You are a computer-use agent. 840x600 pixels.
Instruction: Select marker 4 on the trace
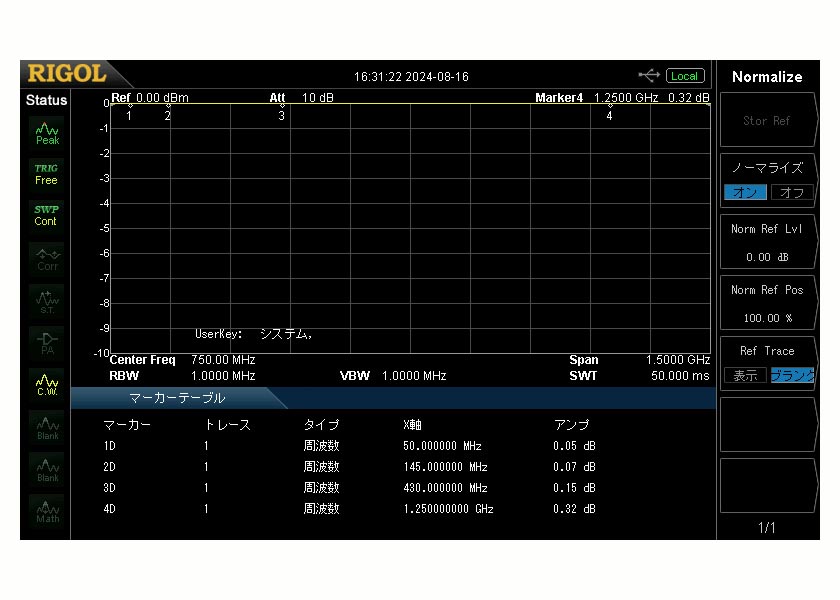pos(609,113)
